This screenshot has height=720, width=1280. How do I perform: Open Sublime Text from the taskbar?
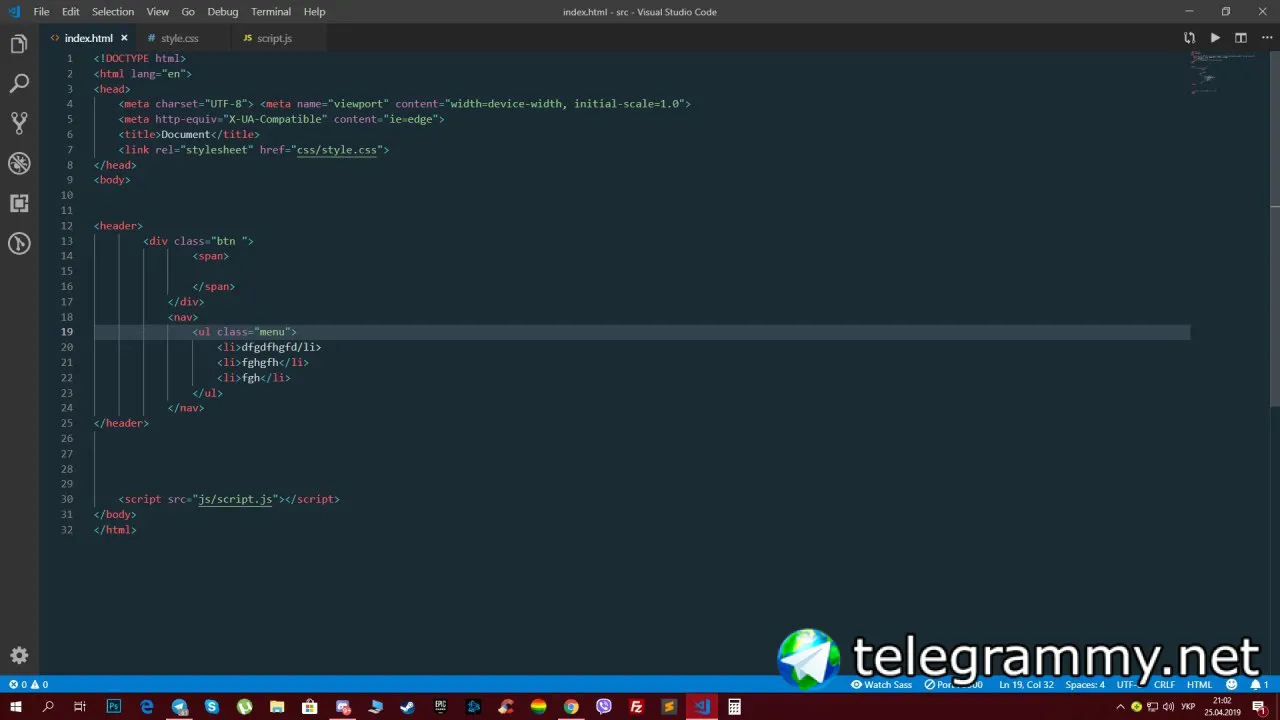(668, 707)
